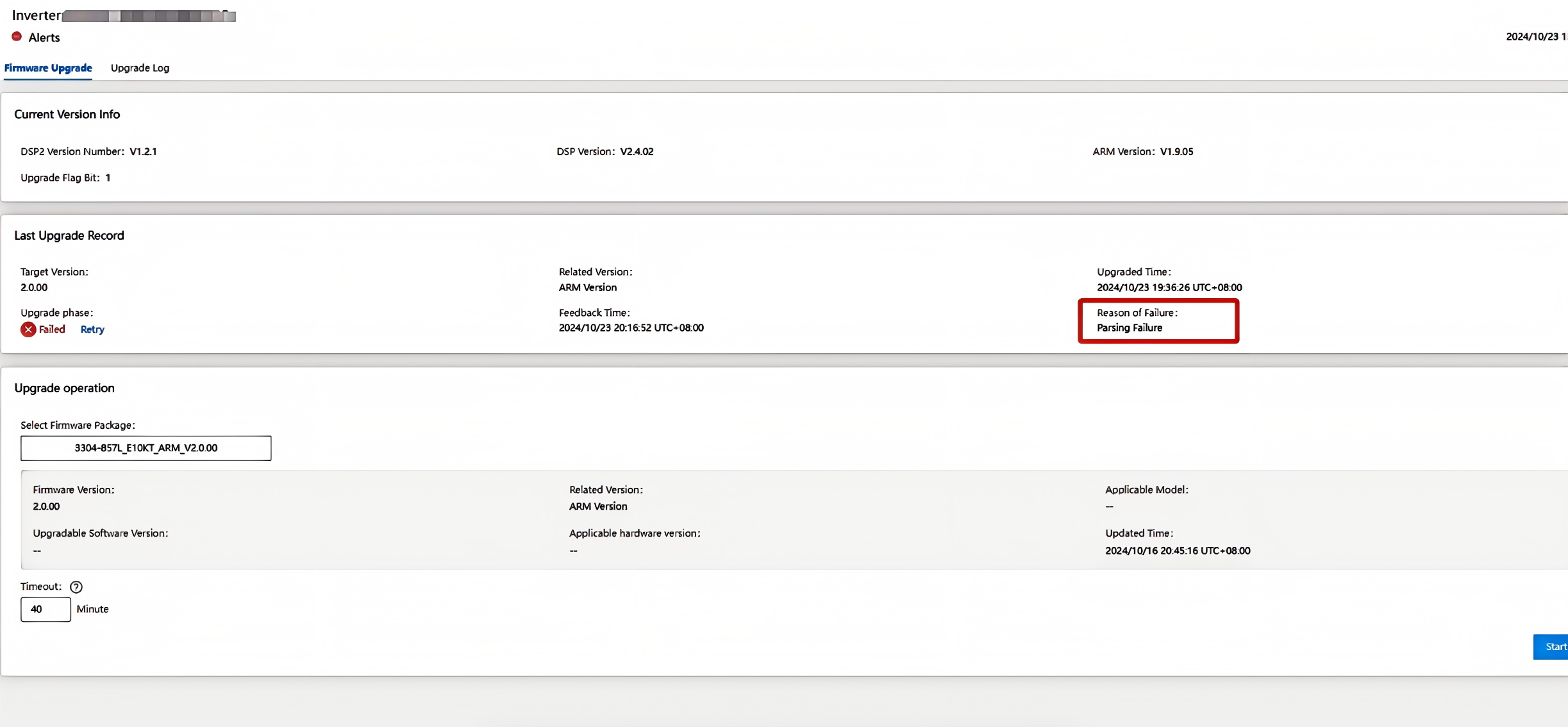Click the Alerts label text
The height and width of the screenshot is (727, 1568).
[x=44, y=37]
